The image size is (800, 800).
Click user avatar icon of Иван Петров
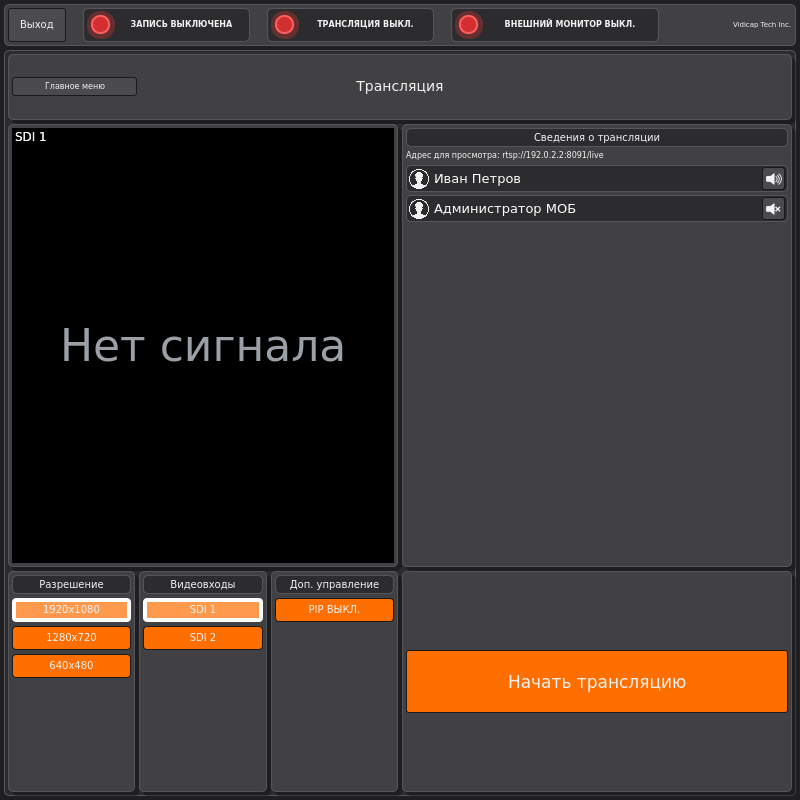(419, 179)
